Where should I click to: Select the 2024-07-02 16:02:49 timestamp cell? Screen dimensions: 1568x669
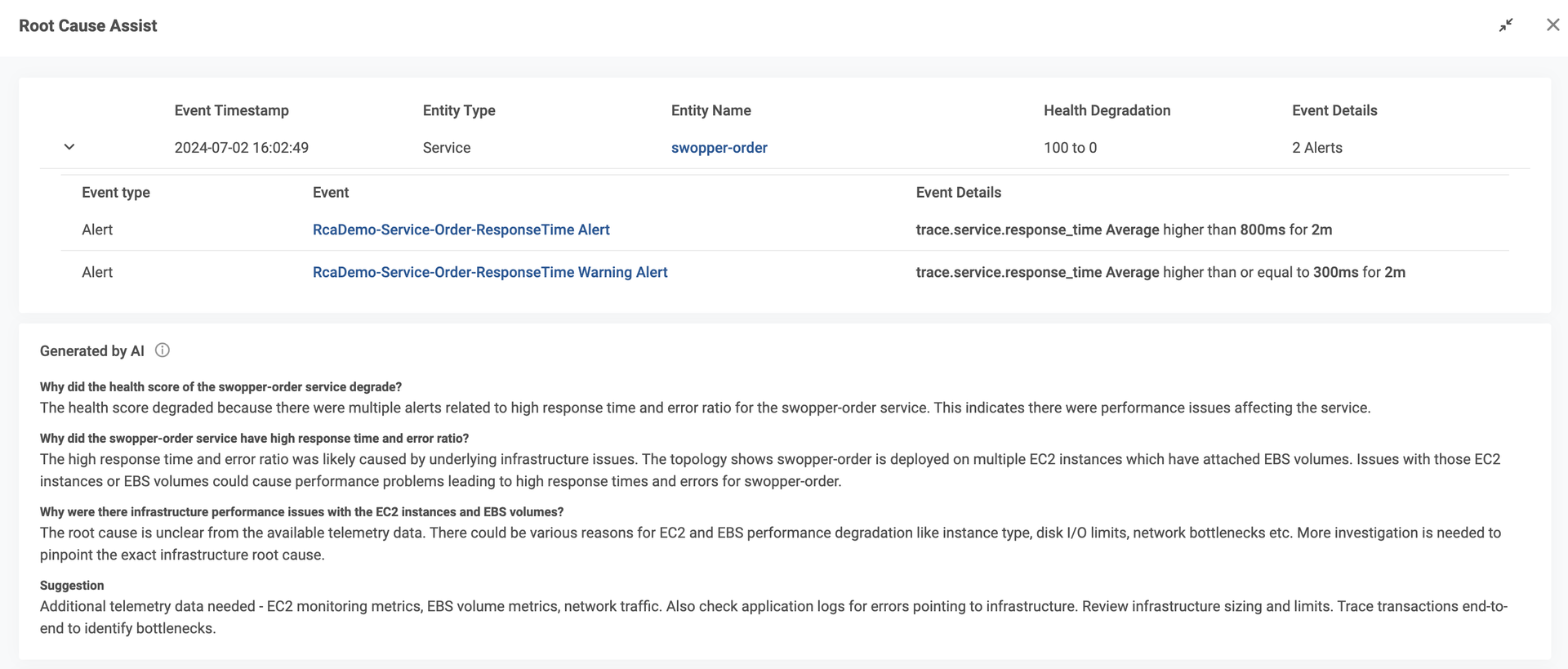click(241, 148)
